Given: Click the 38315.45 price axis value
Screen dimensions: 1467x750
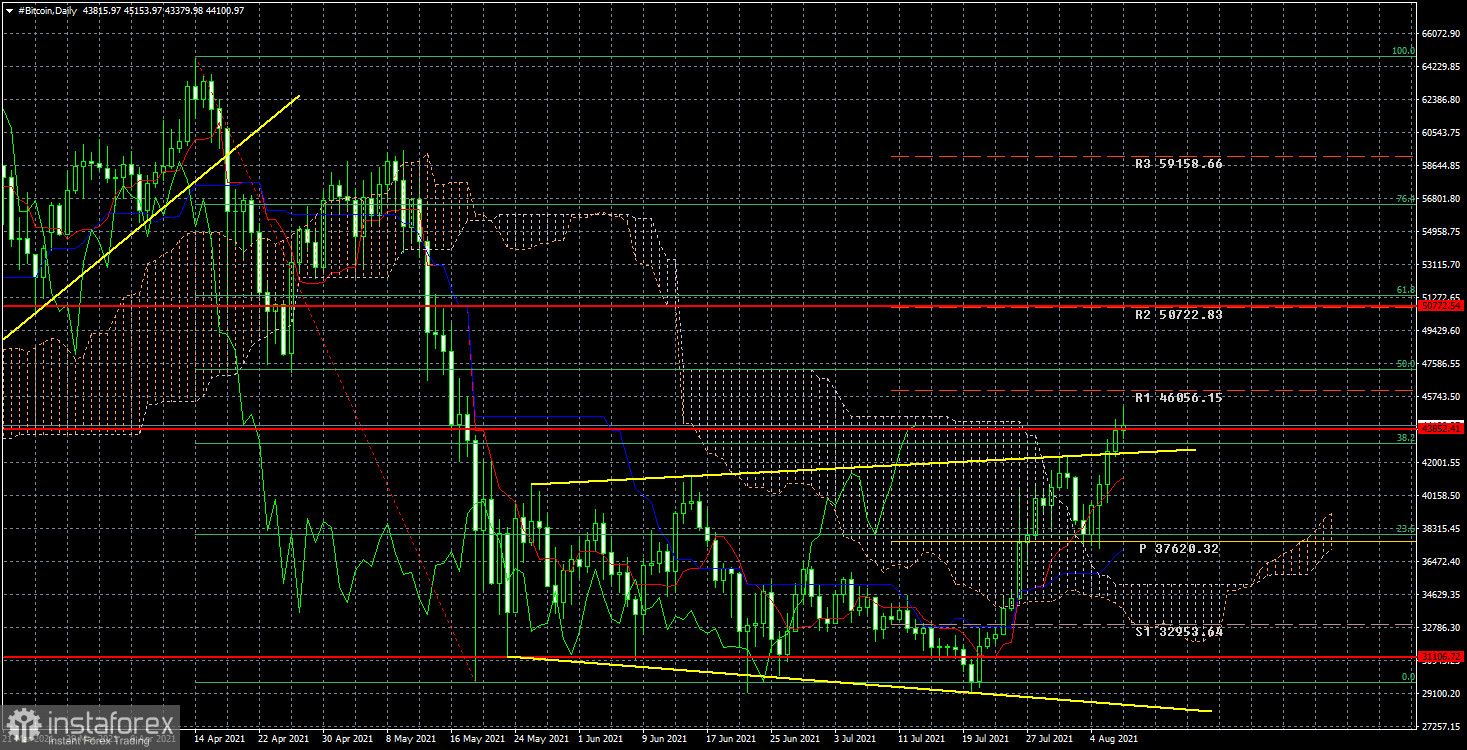Looking at the screenshot, I should point(1442,529).
